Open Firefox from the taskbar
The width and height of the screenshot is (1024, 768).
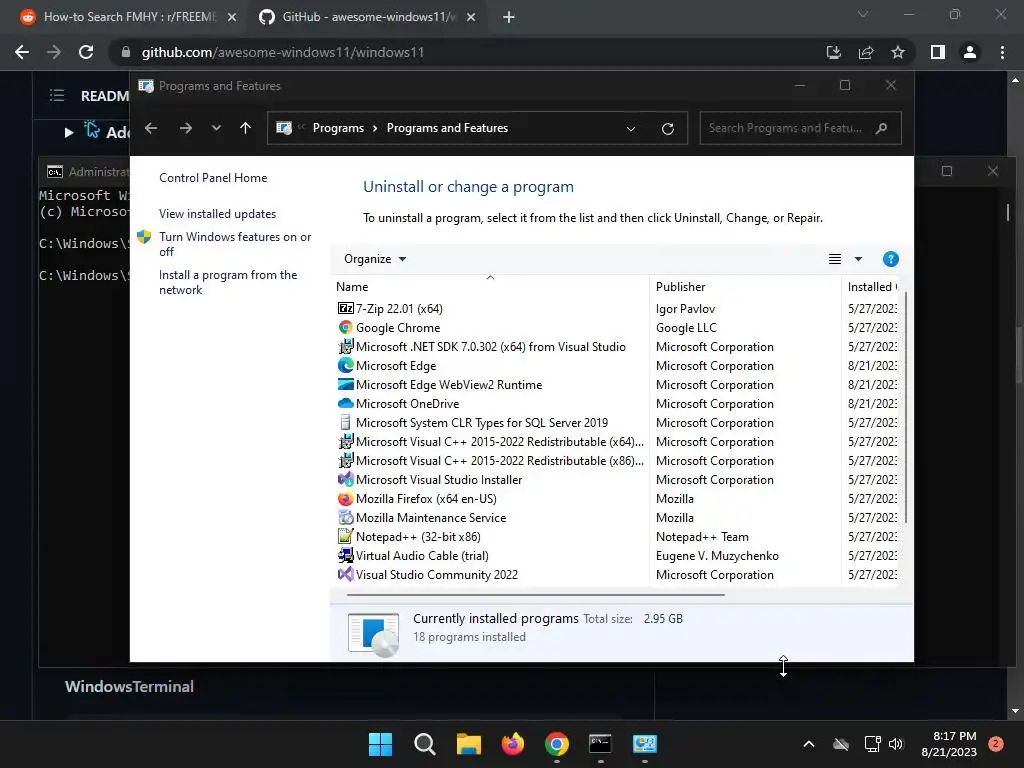(513, 744)
